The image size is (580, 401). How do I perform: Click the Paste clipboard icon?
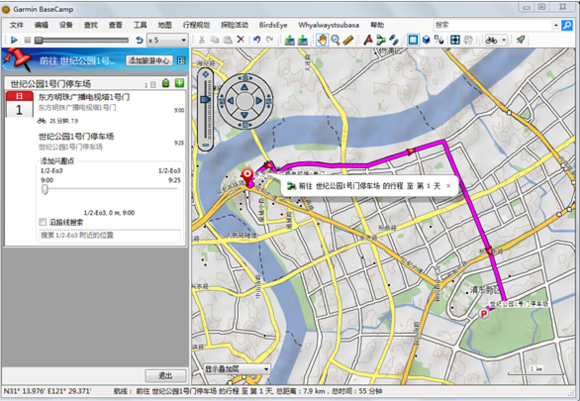click(x=227, y=40)
